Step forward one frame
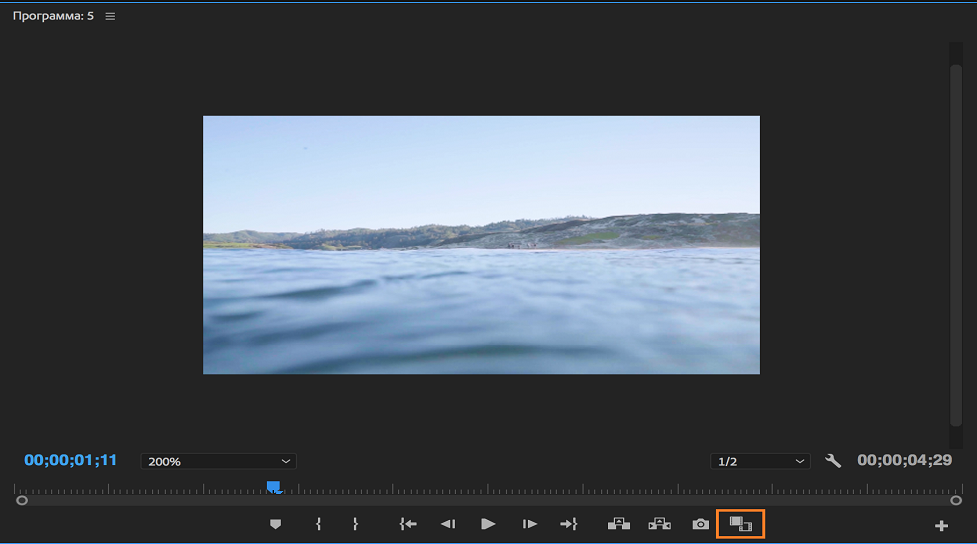 tap(530, 524)
